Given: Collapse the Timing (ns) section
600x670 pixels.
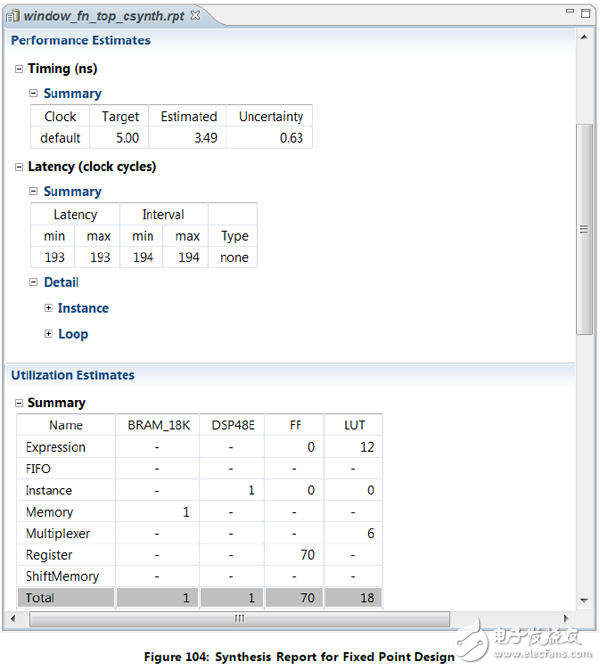Looking at the screenshot, I should click(x=19, y=69).
